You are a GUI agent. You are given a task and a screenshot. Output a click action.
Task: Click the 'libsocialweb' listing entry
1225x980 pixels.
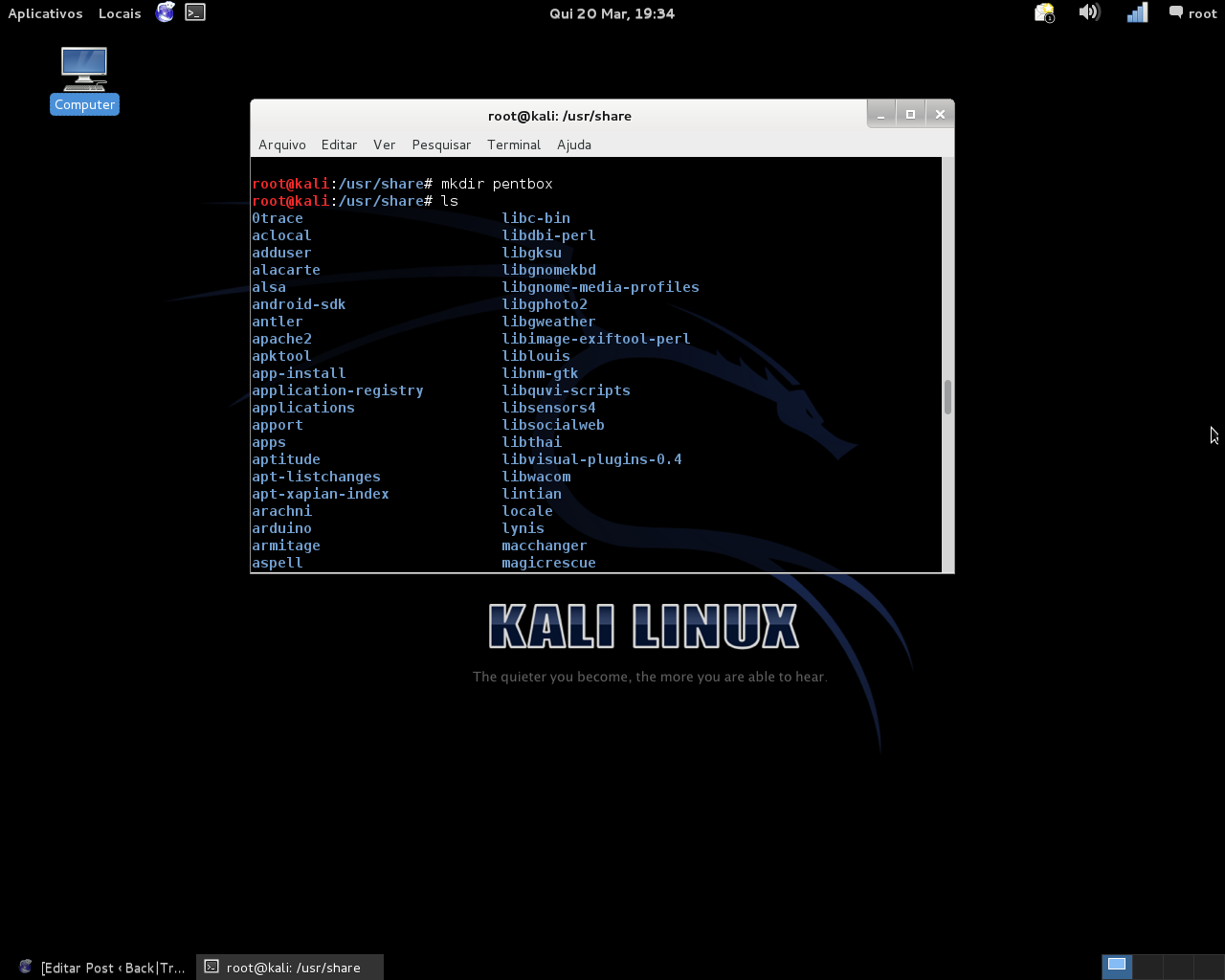tap(553, 425)
